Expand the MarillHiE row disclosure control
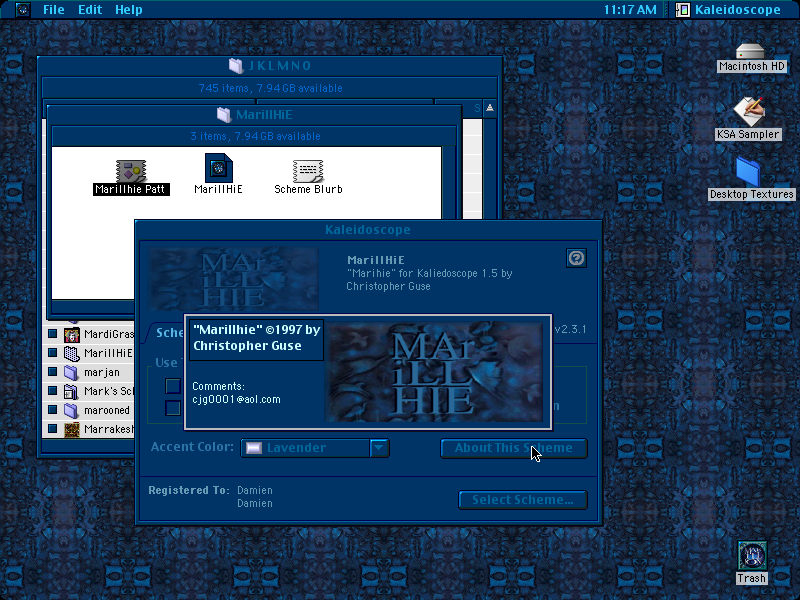The width and height of the screenshot is (800, 600). click(x=52, y=353)
